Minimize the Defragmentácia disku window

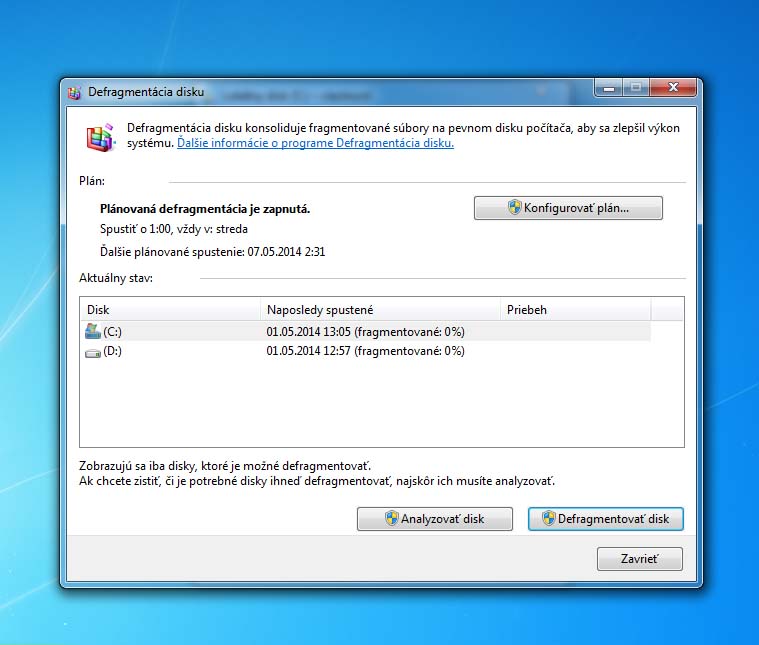(609, 88)
